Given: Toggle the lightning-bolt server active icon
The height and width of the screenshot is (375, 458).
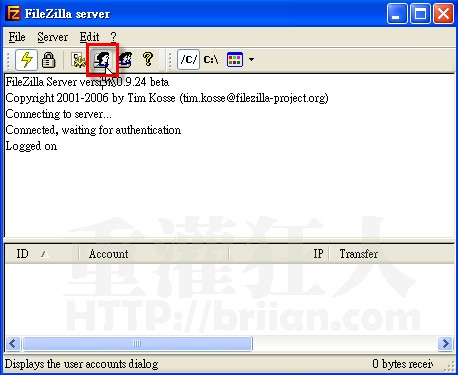Looking at the screenshot, I should (x=26, y=60).
